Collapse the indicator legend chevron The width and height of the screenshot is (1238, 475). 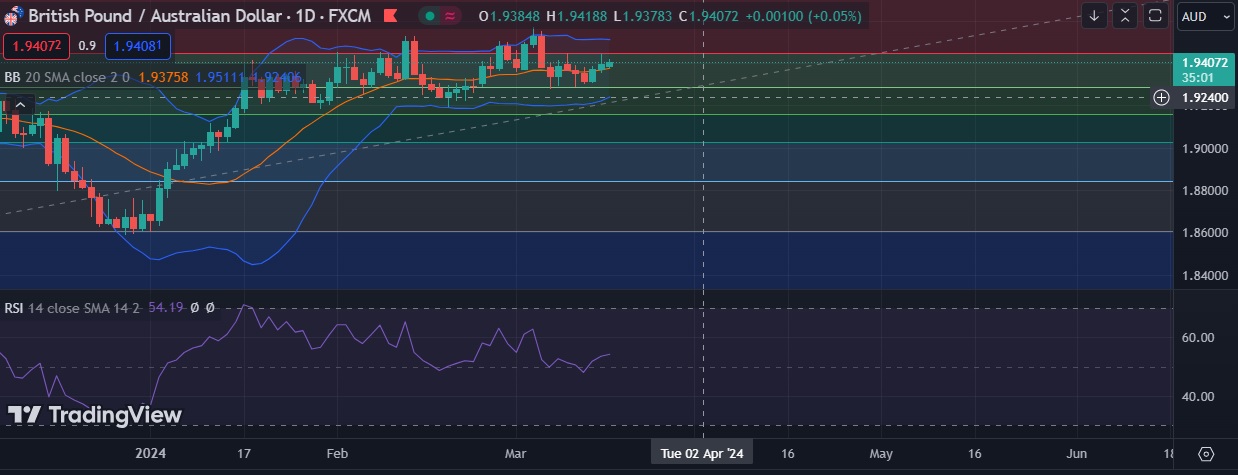click(x=20, y=103)
